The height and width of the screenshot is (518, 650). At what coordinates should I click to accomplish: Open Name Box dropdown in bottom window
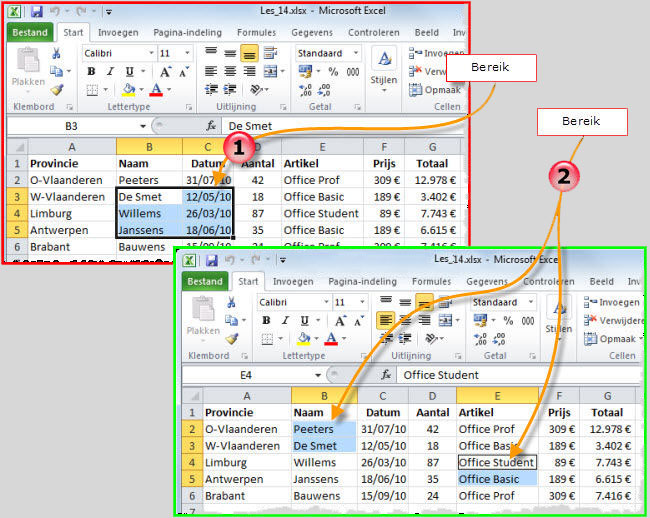click(x=318, y=375)
